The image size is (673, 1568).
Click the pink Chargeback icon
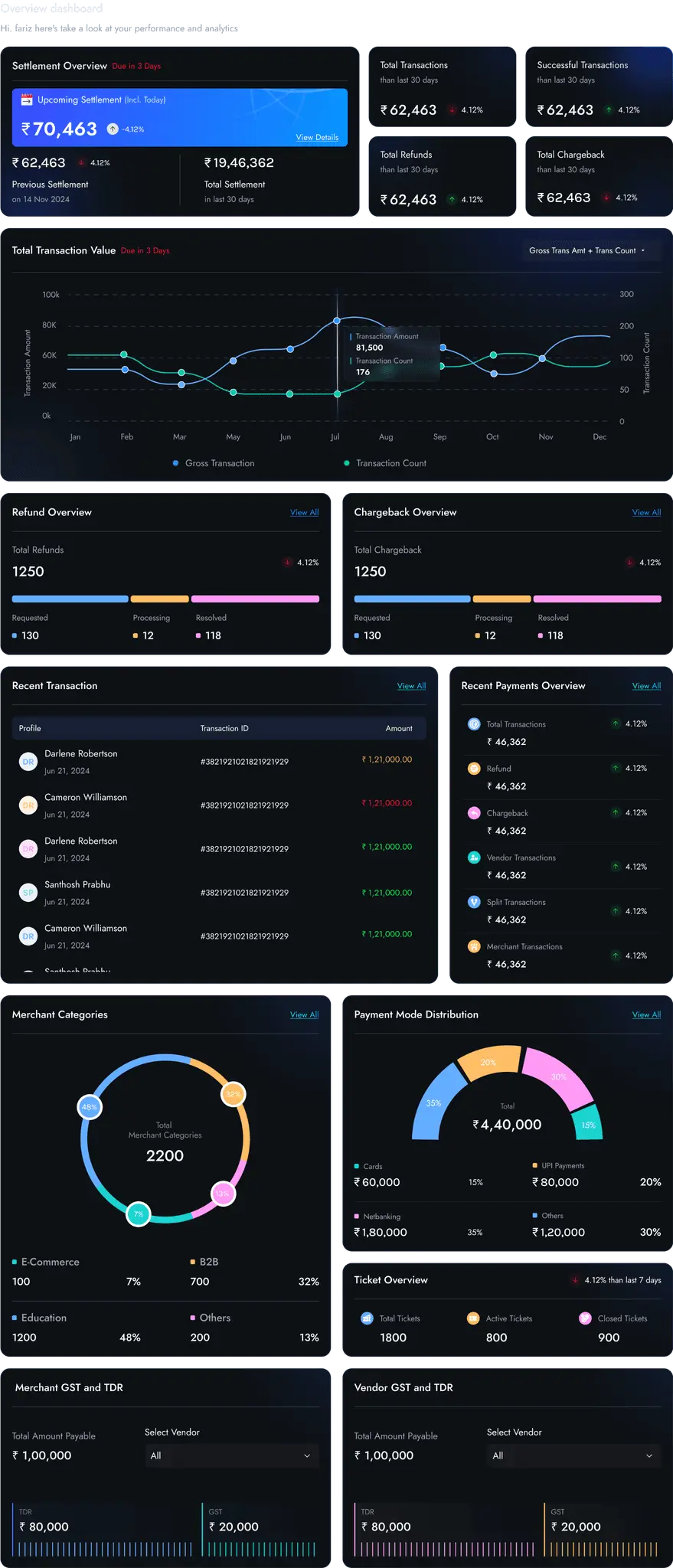(x=474, y=813)
